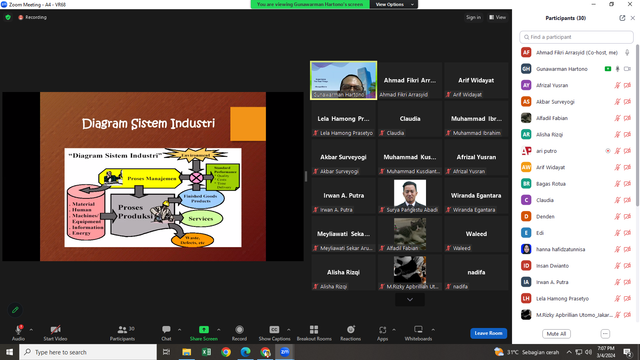This screenshot has height=360, width=640.
Task: Click the Edi avatar icon
Action: (526, 233)
